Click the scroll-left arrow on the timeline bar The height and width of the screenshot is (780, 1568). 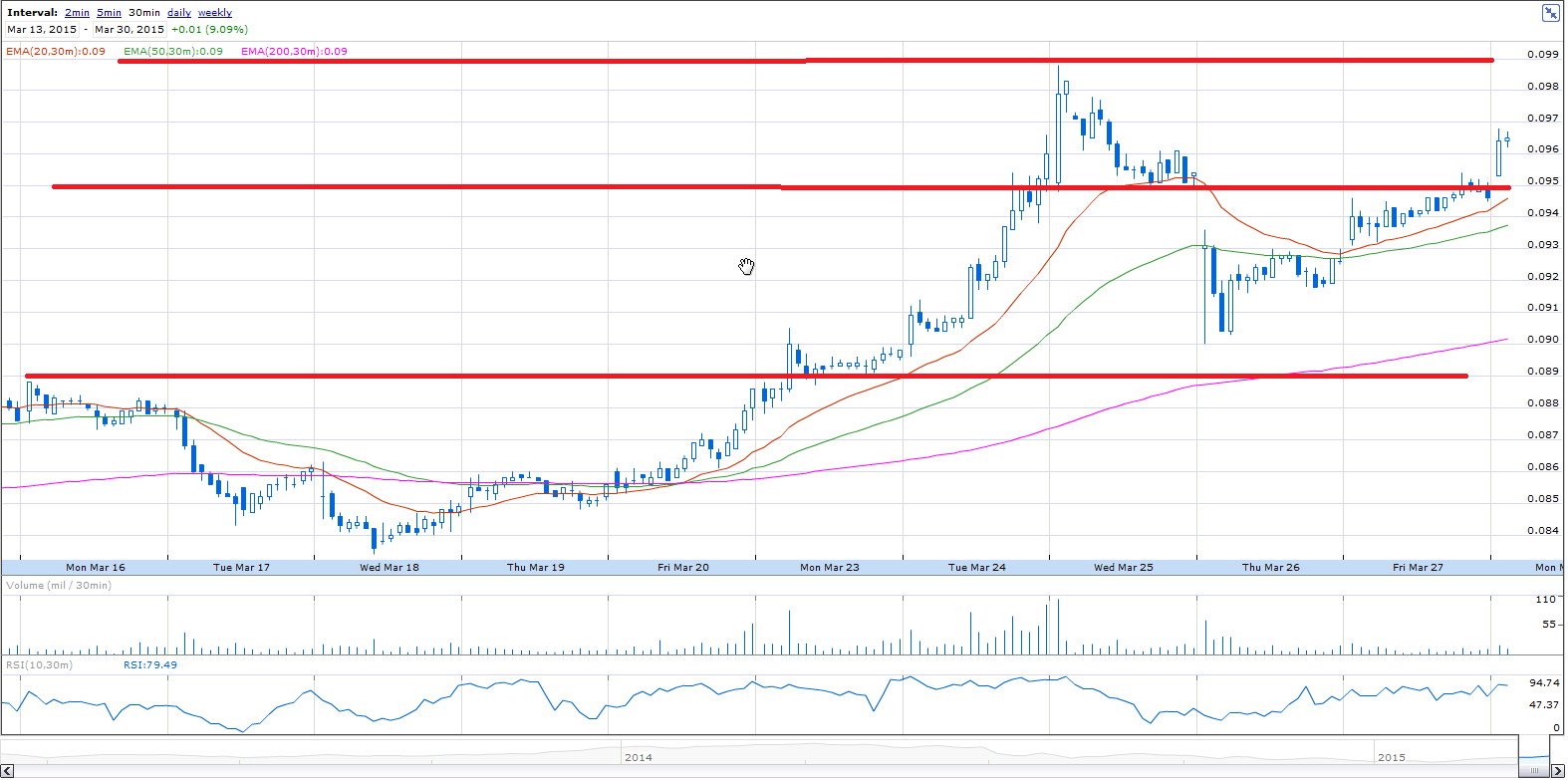pos(7,771)
